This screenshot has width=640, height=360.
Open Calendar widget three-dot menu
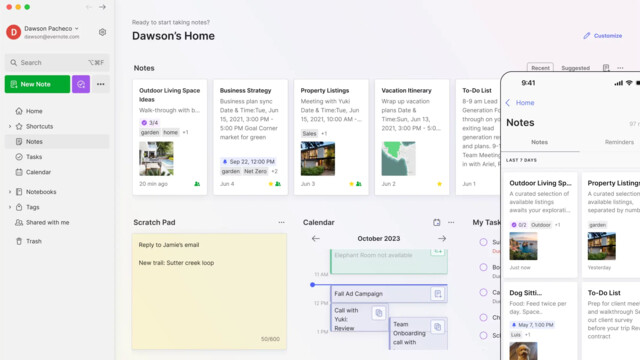click(451, 222)
